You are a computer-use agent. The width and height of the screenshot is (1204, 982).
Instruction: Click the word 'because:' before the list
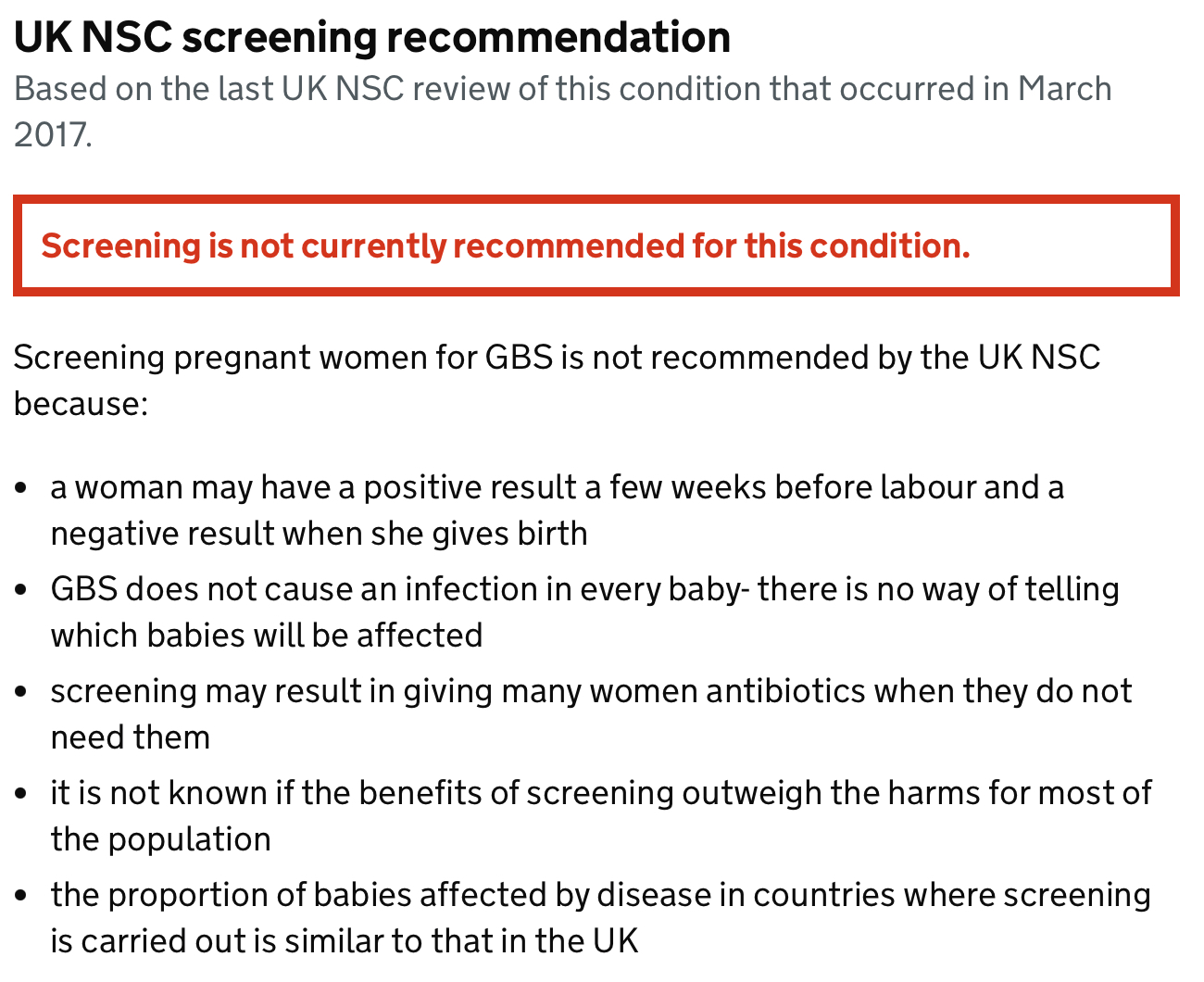pos(81,404)
